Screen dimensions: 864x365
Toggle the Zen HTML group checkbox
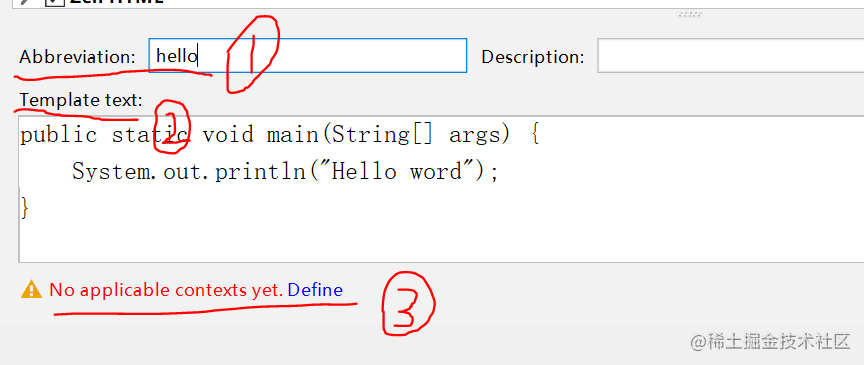pyautogui.click(x=53, y=2)
